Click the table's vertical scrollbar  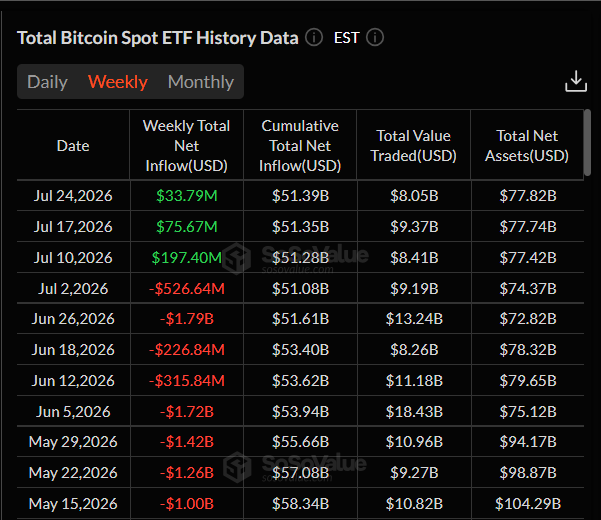click(587, 143)
